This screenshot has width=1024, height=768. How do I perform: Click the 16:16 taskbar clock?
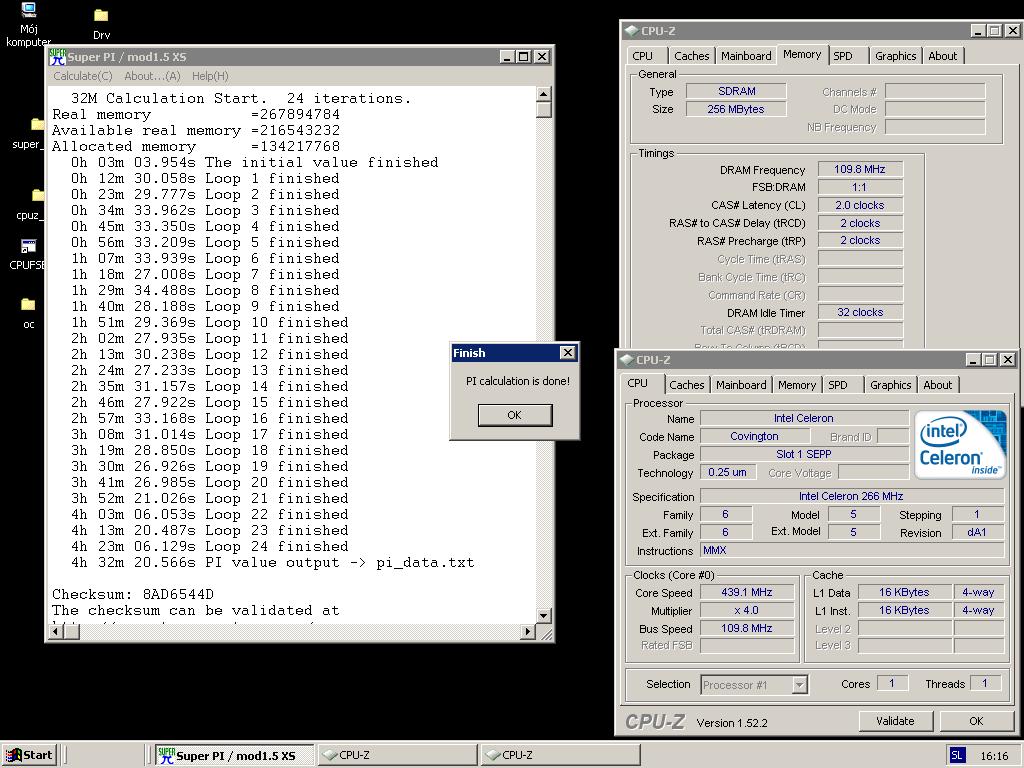pos(994,756)
